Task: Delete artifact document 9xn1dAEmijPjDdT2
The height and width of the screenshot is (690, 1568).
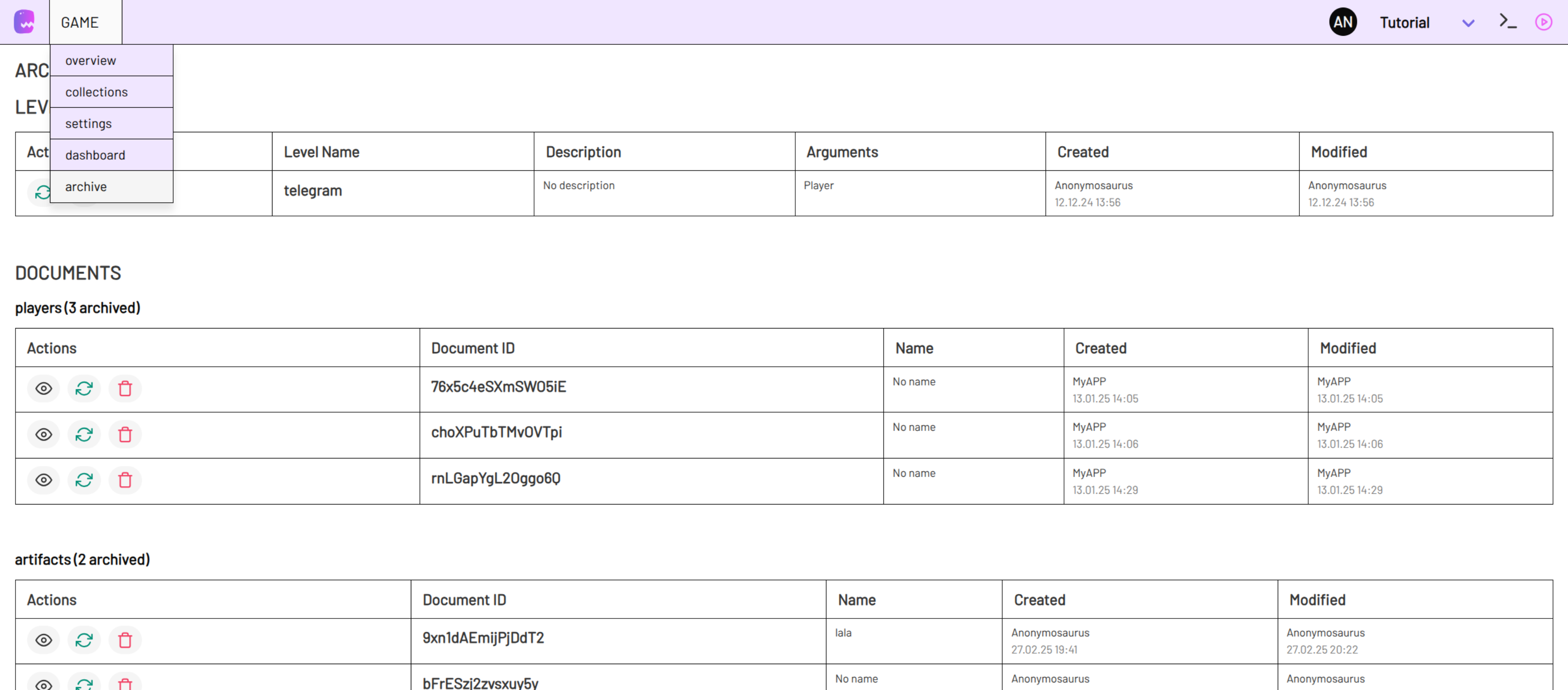Action: tap(125, 640)
